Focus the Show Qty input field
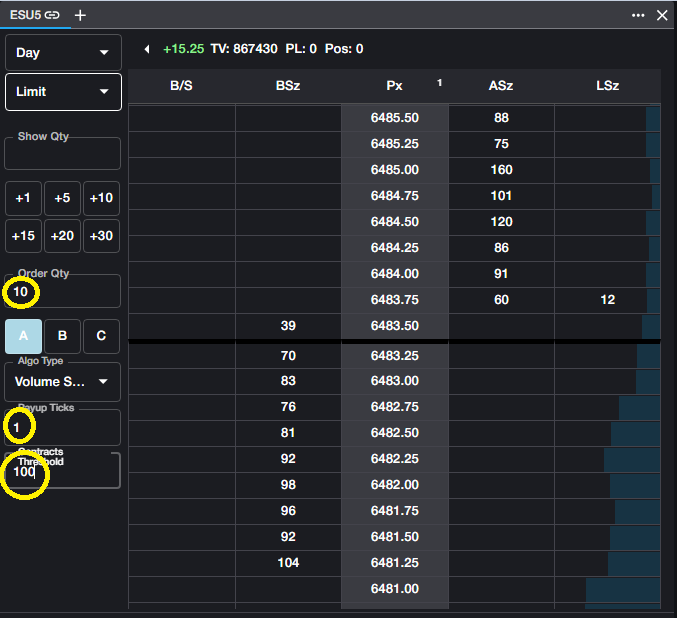 (x=63, y=155)
